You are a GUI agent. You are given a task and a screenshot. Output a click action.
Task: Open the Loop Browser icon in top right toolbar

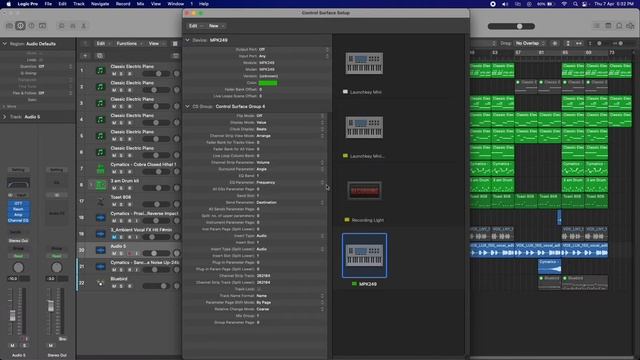619,26
